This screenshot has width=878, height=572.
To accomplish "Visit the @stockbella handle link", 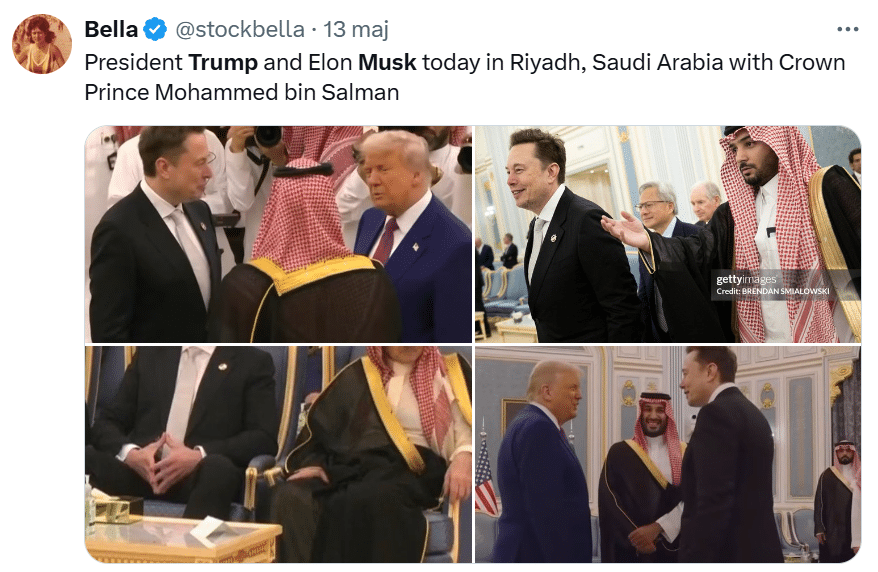I will 240,30.
